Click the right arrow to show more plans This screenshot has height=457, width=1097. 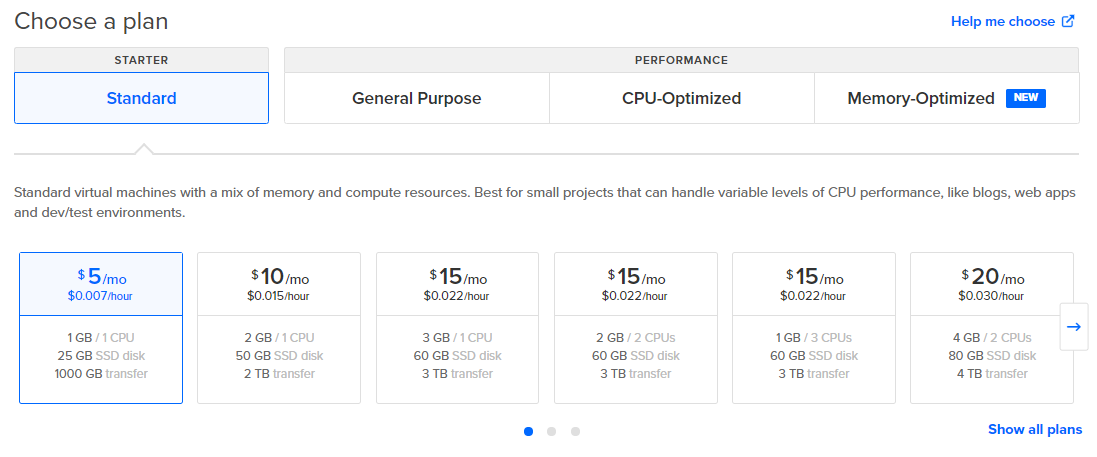(1074, 327)
